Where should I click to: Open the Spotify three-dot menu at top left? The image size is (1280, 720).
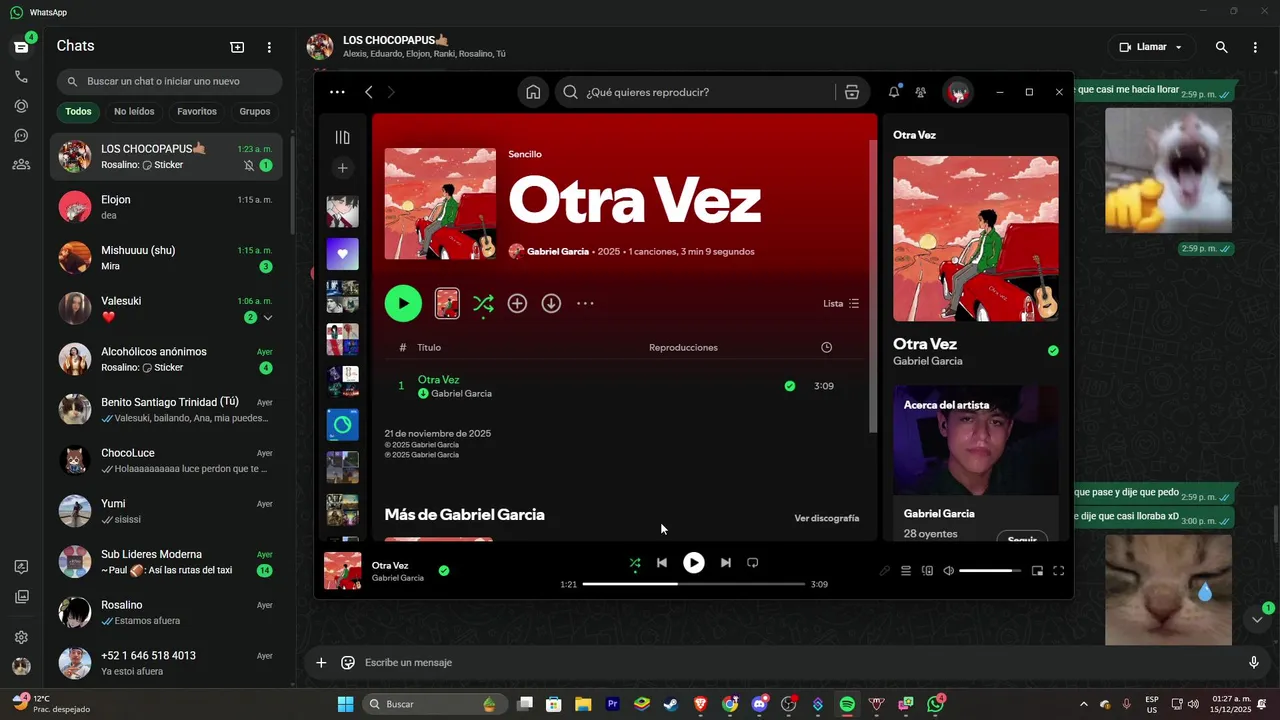[337, 92]
